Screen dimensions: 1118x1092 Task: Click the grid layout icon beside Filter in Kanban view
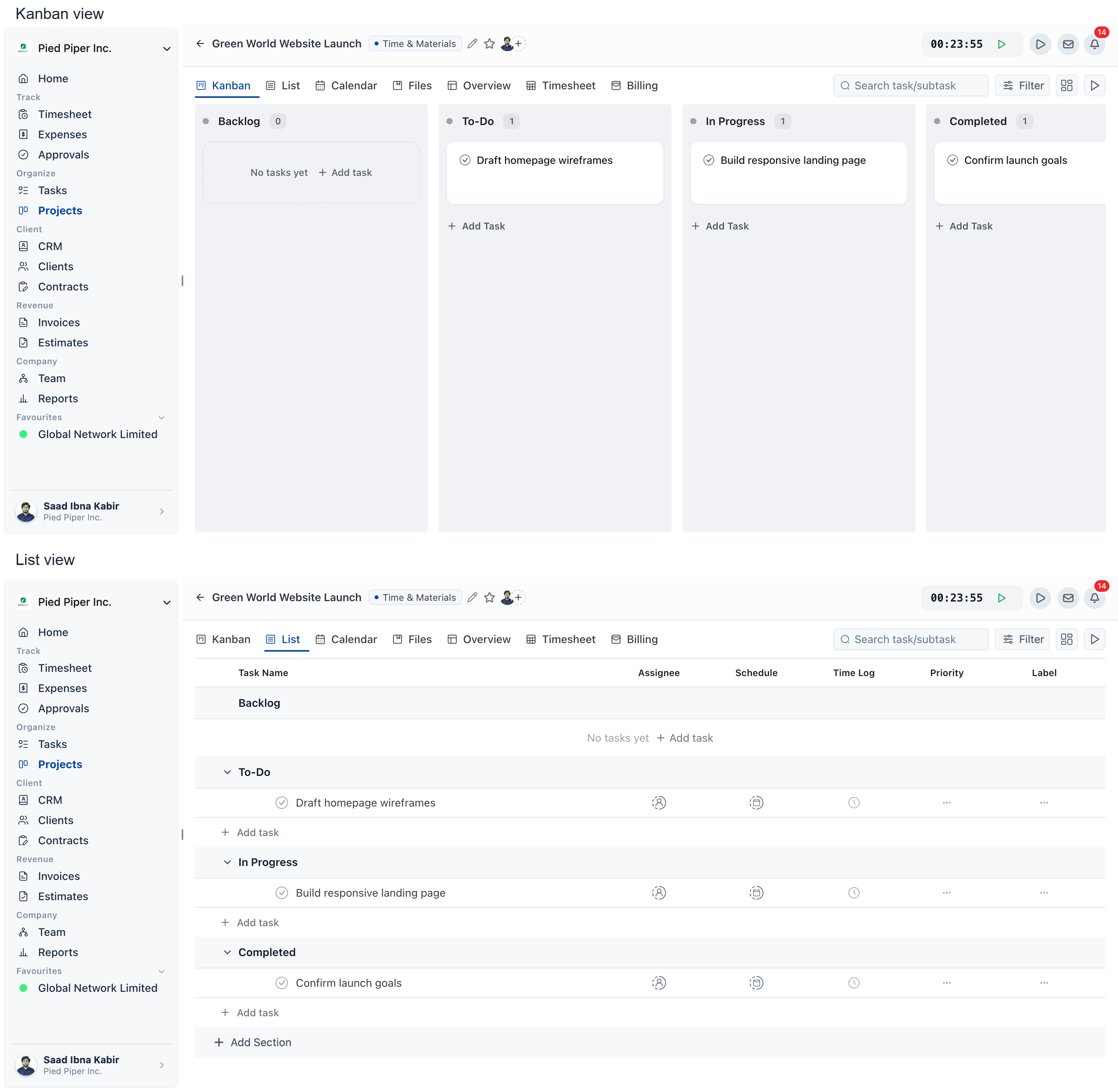coord(1066,85)
